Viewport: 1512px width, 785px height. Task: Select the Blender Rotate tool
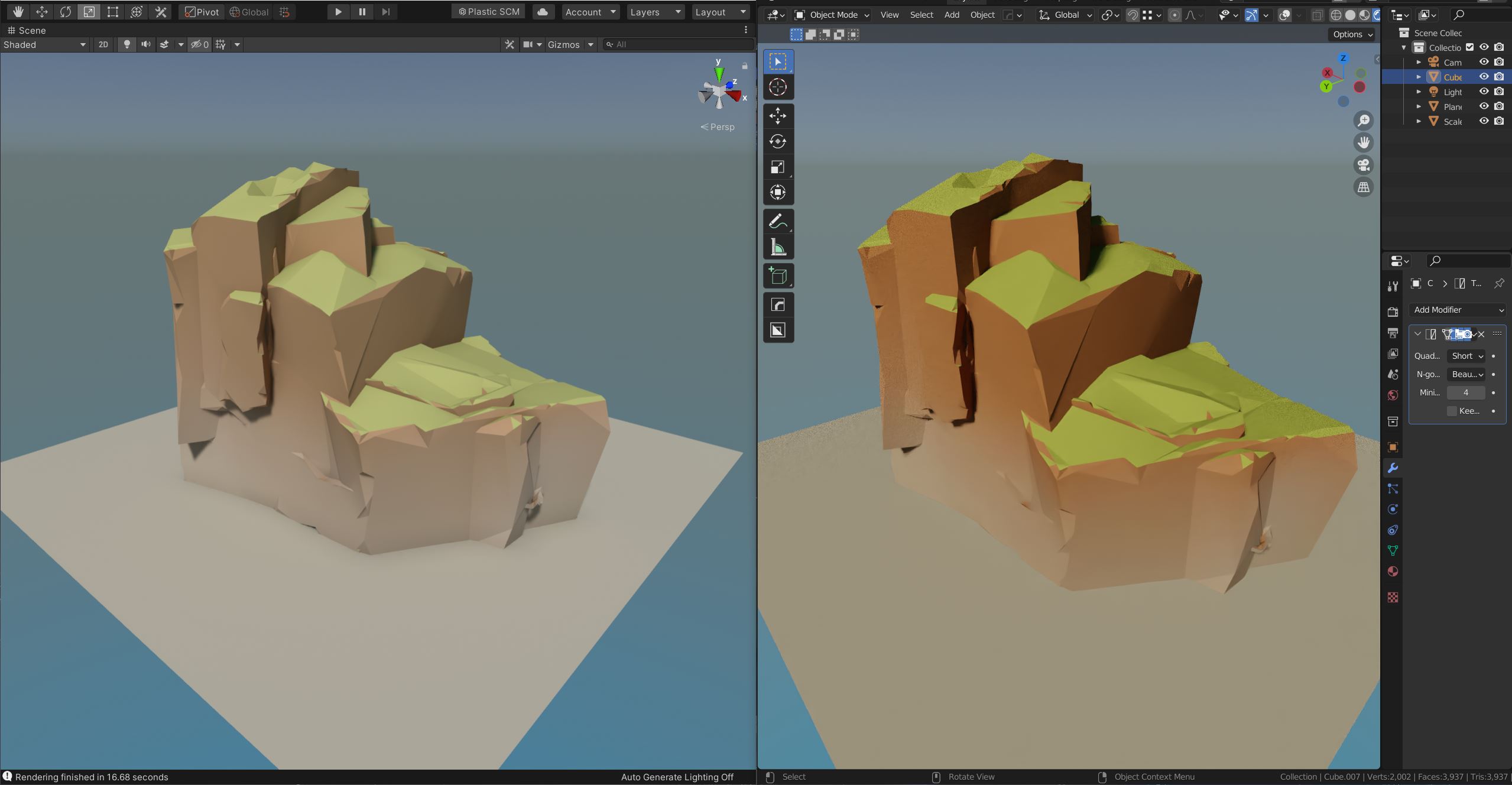click(778, 141)
